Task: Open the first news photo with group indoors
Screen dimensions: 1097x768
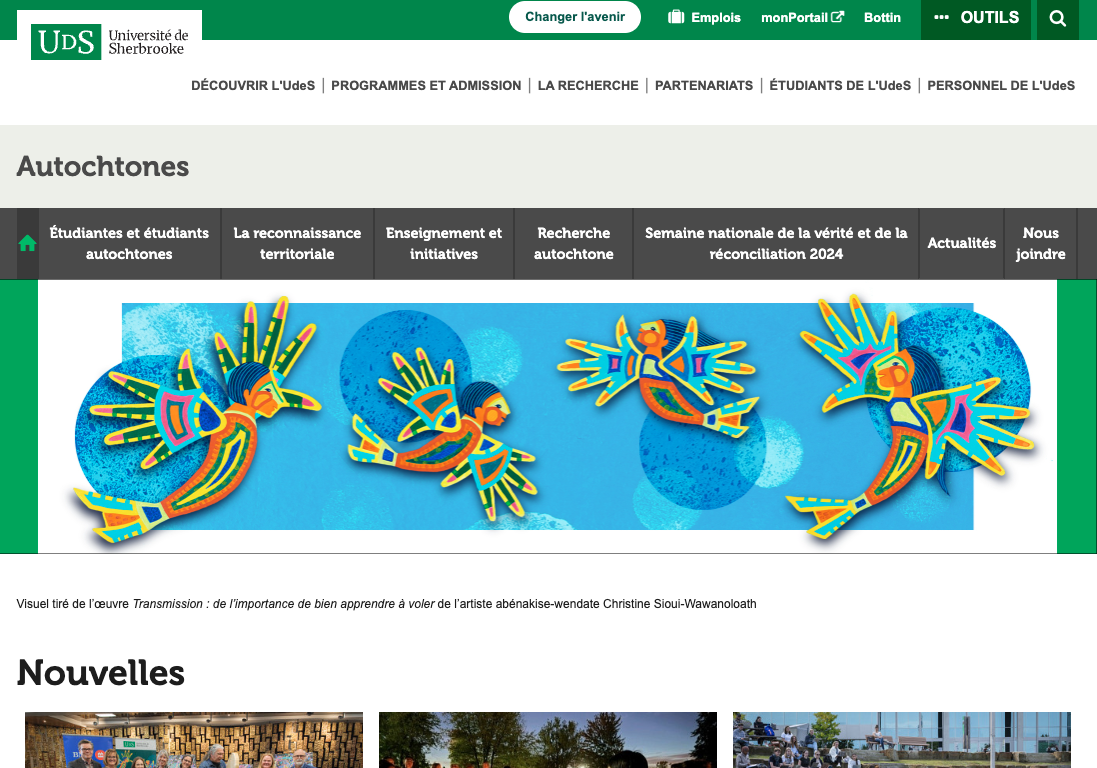Action: coord(194,740)
